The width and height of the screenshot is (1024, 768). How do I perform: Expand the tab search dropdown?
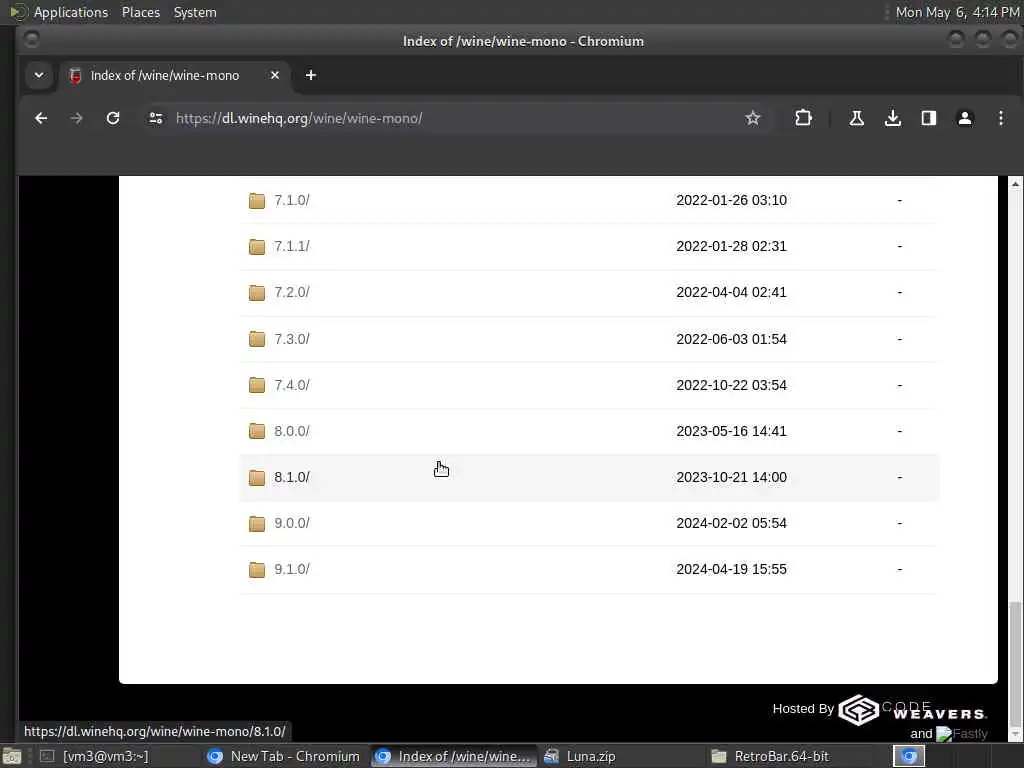[39, 75]
